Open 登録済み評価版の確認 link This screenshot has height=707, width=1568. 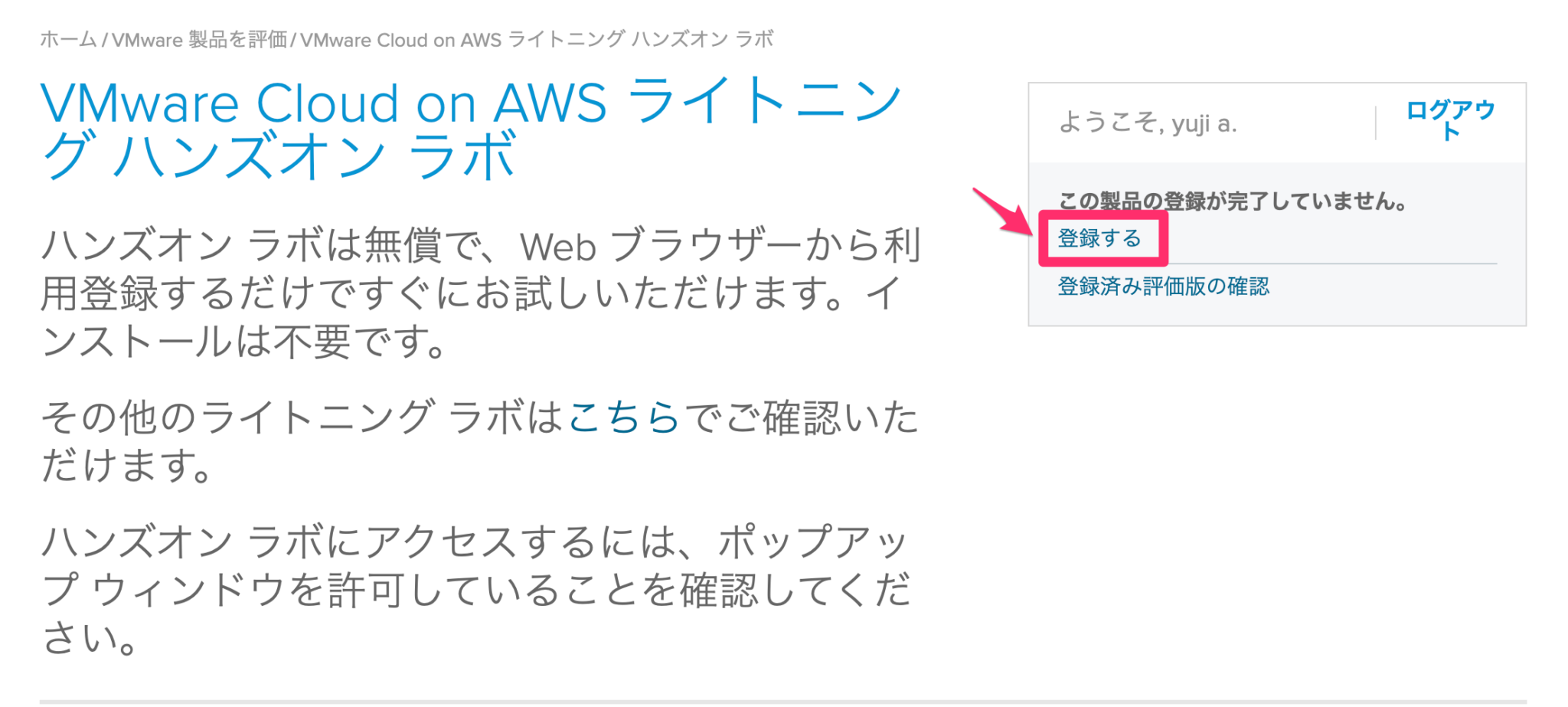pos(1162,286)
